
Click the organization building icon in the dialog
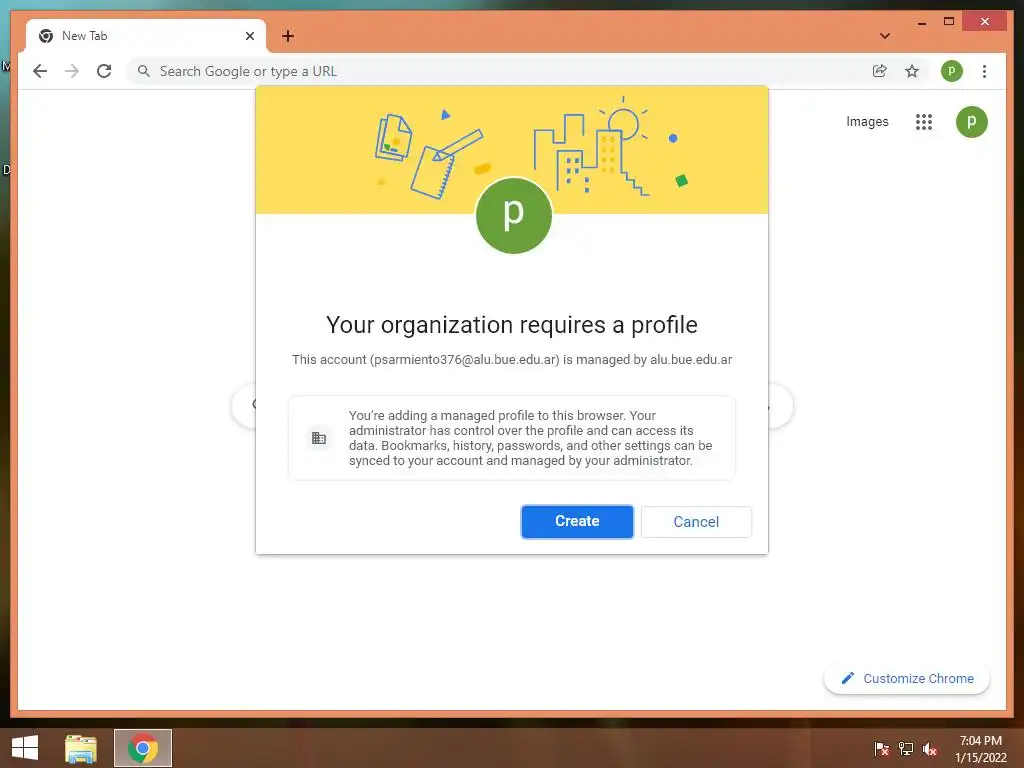pyautogui.click(x=319, y=438)
